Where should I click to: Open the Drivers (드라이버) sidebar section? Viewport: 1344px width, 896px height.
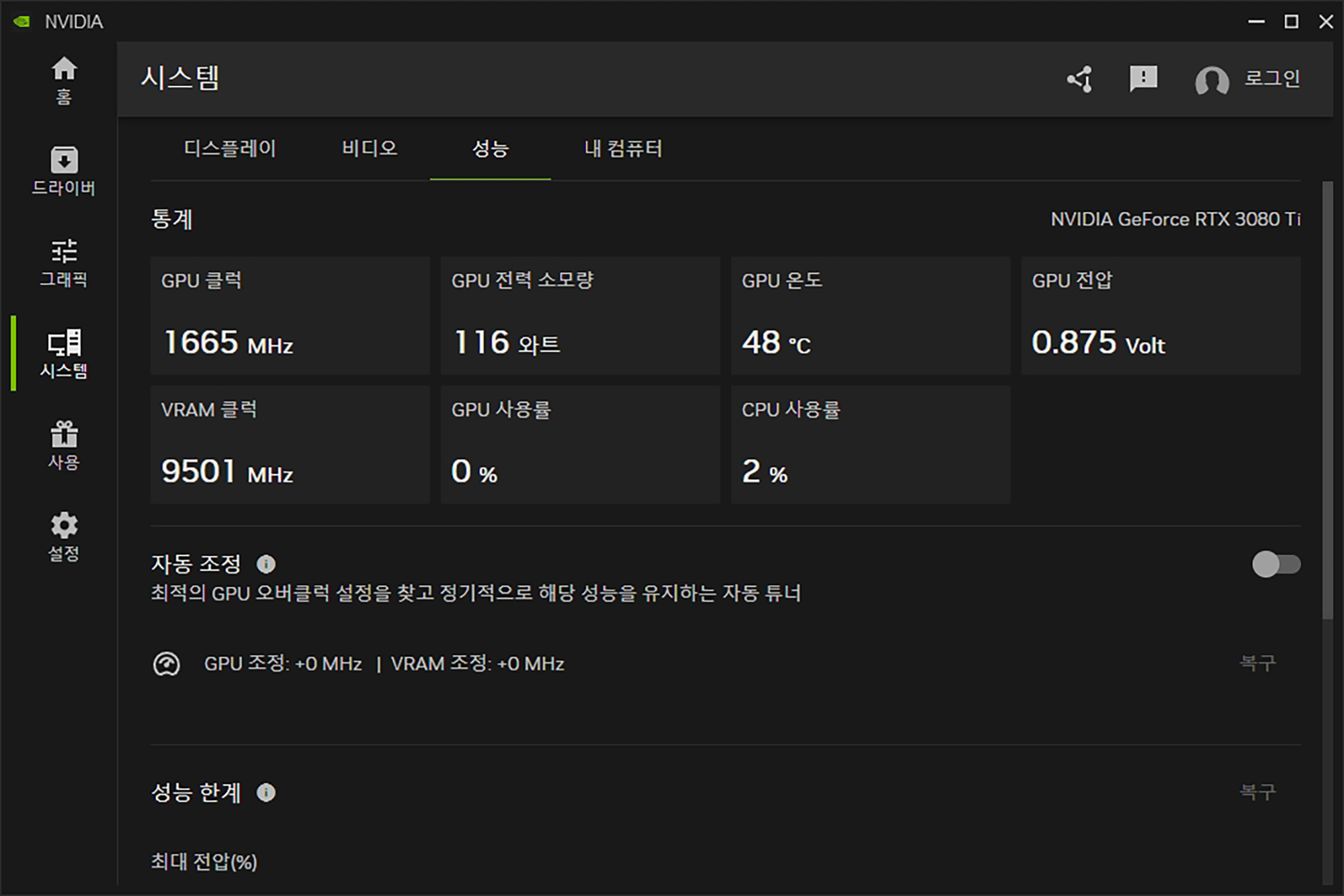coord(64,171)
